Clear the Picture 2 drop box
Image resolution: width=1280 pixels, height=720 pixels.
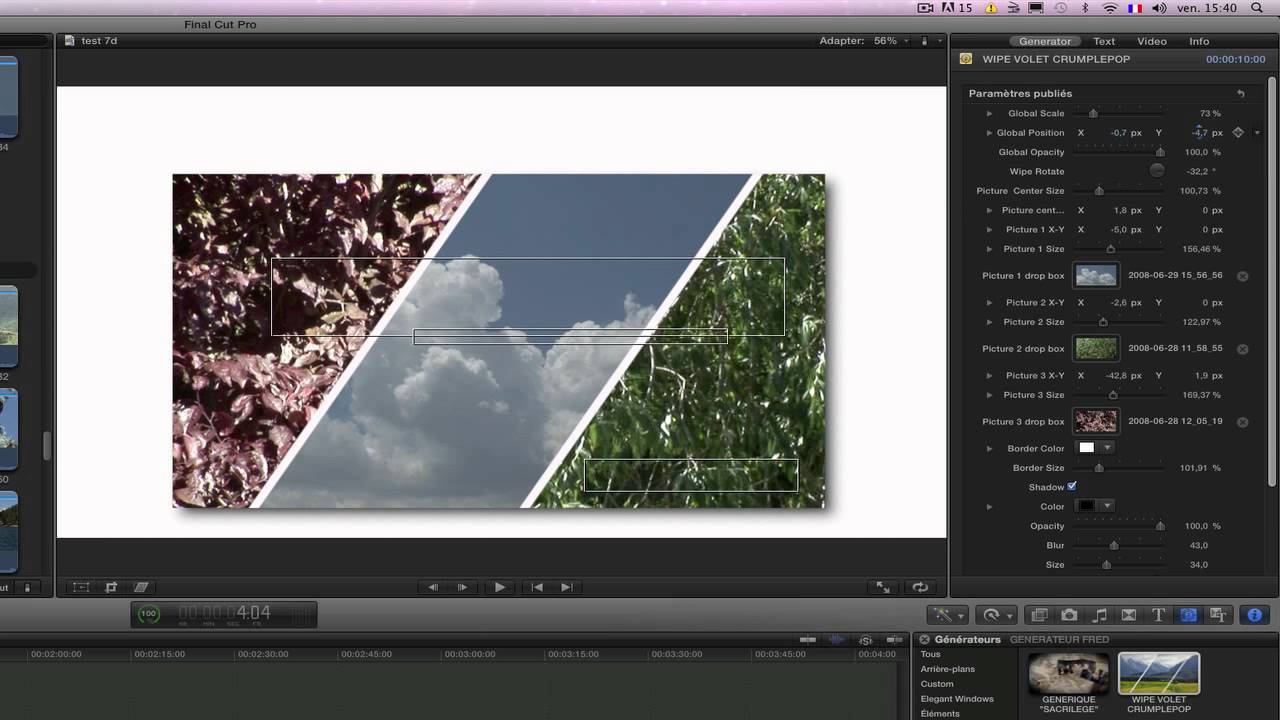(1243, 349)
